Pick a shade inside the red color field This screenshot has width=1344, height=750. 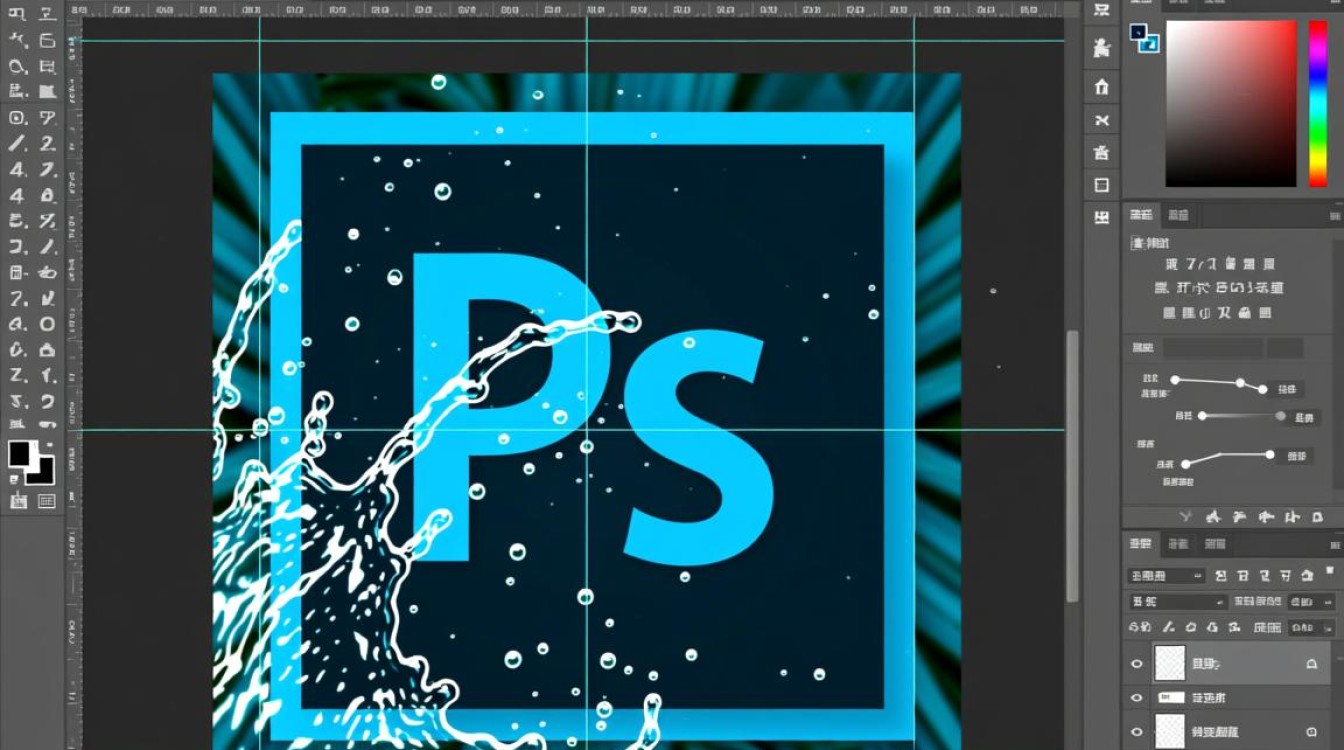(x=1231, y=103)
